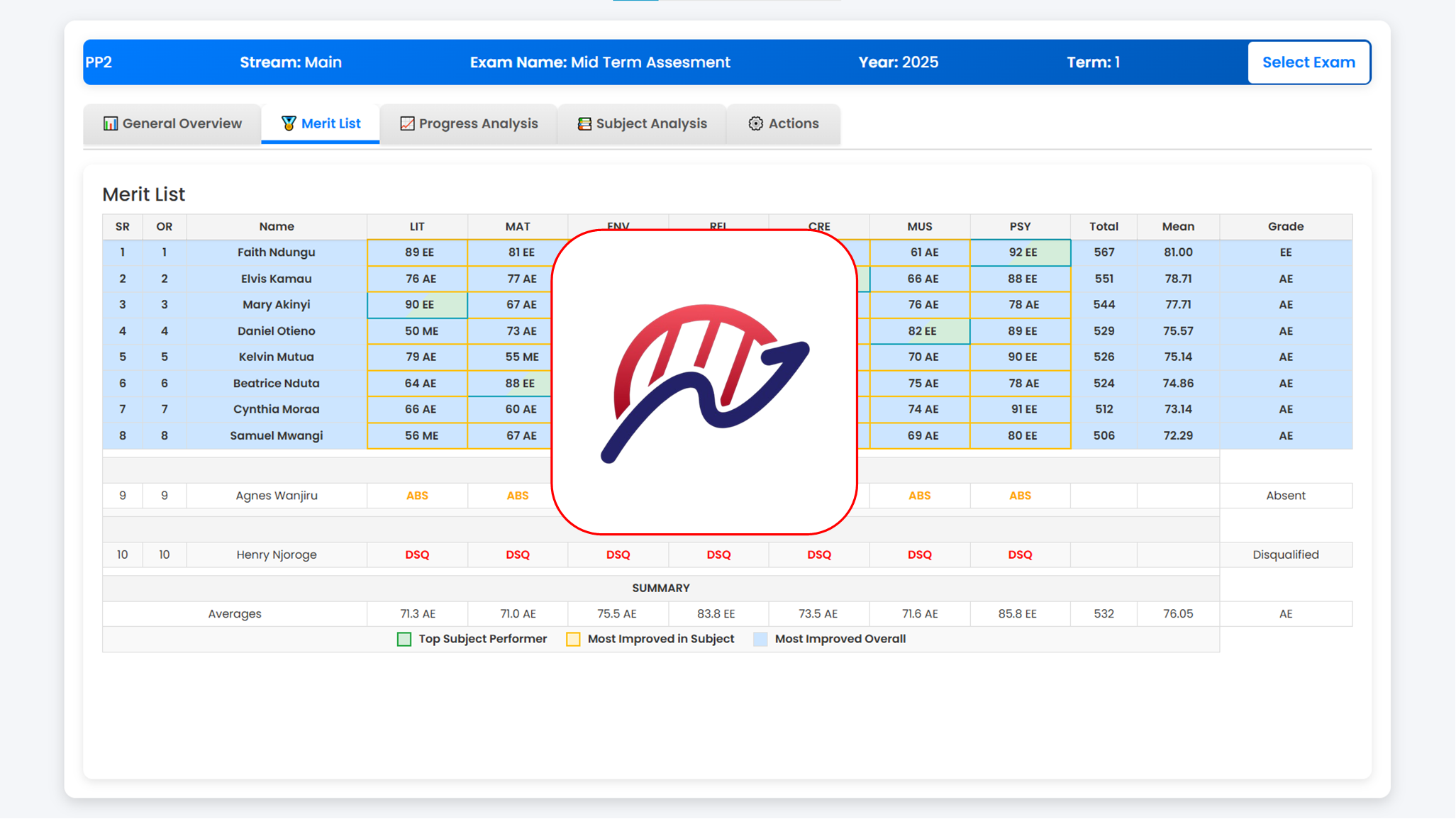
Task: Click the DSQ cell in Henry Njoroge's LIT column
Action: 417,554
